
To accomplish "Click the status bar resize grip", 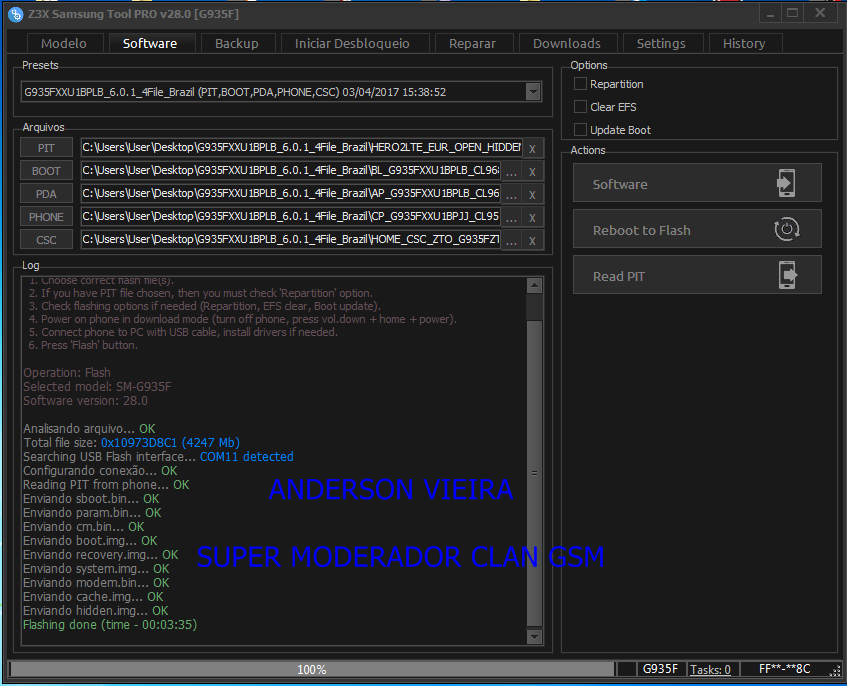I will [x=836, y=671].
